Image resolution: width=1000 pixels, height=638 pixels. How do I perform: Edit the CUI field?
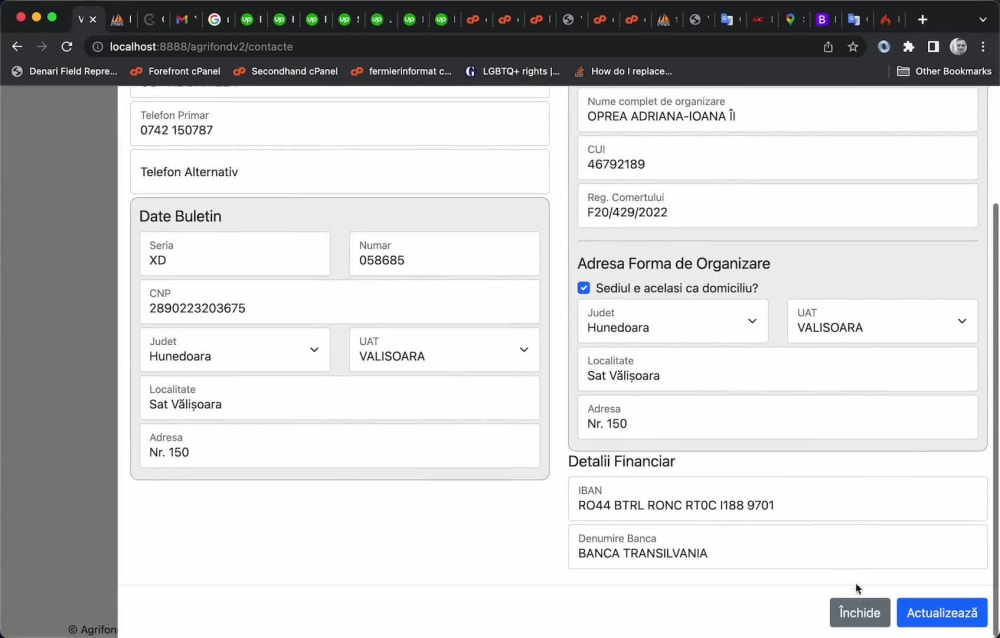coord(777,158)
